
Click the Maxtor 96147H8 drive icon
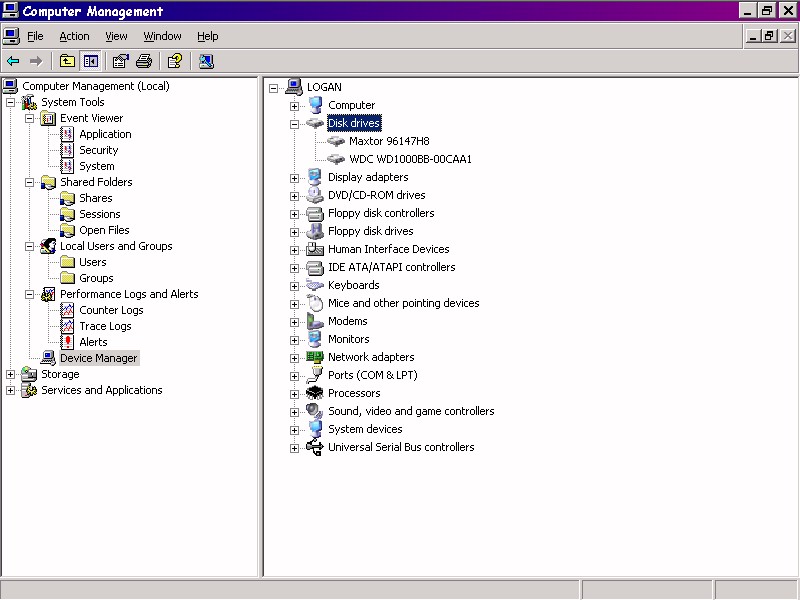point(336,141)
